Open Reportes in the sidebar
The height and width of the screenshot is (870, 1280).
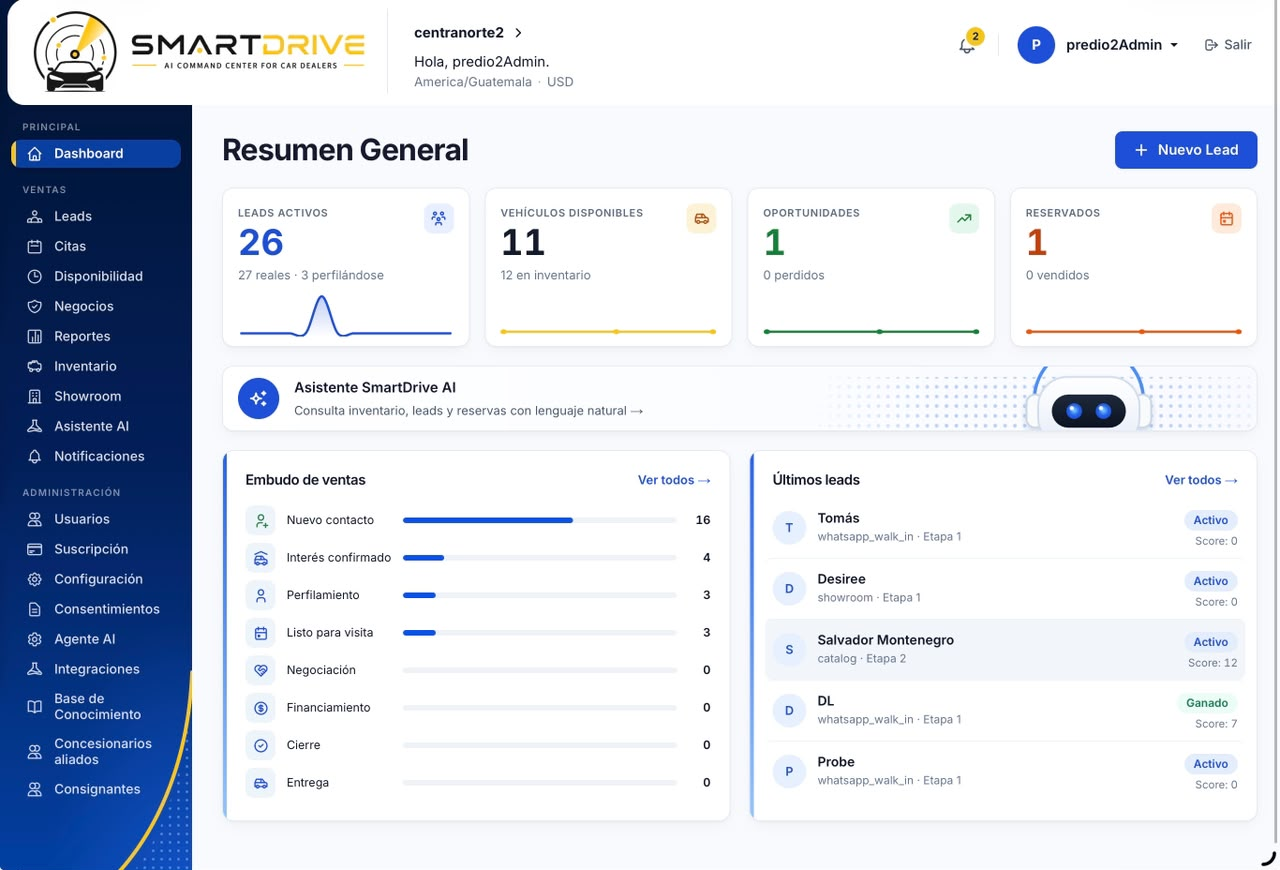point(96,336)
